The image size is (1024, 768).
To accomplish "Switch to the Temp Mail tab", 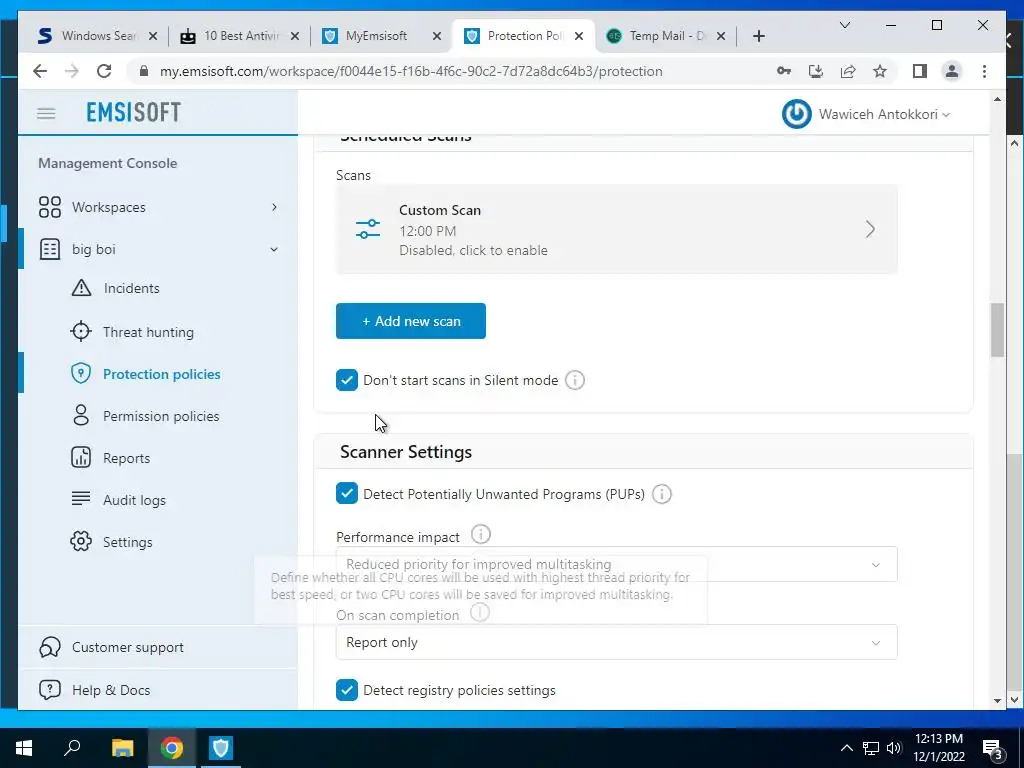I will (666, 36).
